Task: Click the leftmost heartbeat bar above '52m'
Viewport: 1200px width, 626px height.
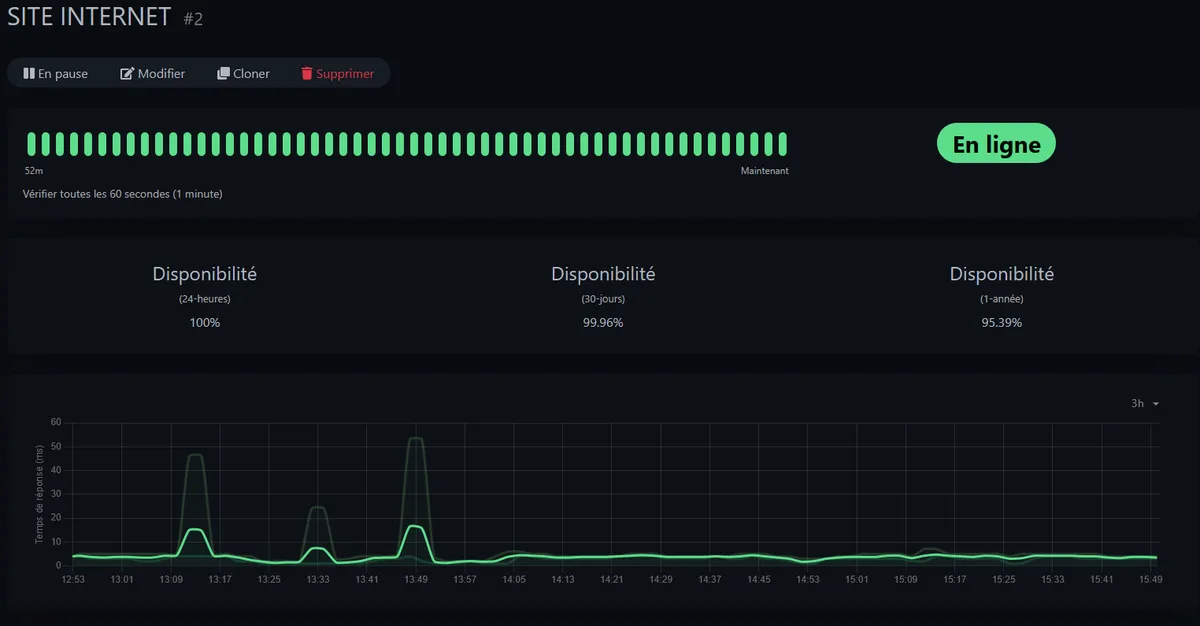Action: pyautogui.click(x=32, y=141)
